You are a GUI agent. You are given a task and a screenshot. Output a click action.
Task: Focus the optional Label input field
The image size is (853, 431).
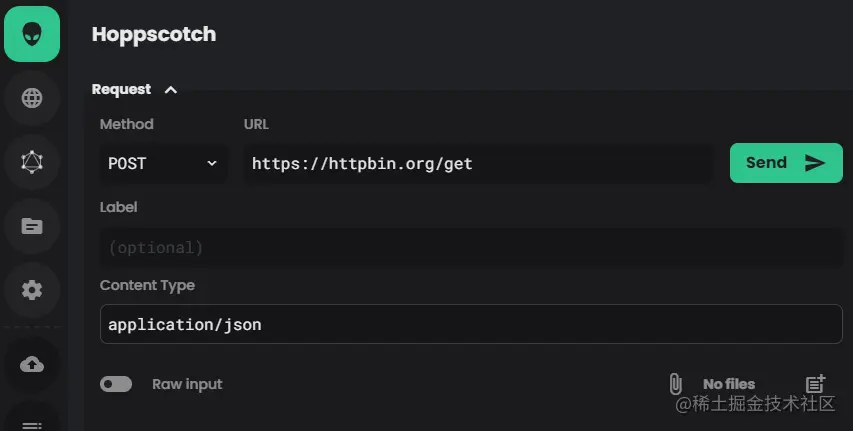pyautogui.click(x=470, y=247)
